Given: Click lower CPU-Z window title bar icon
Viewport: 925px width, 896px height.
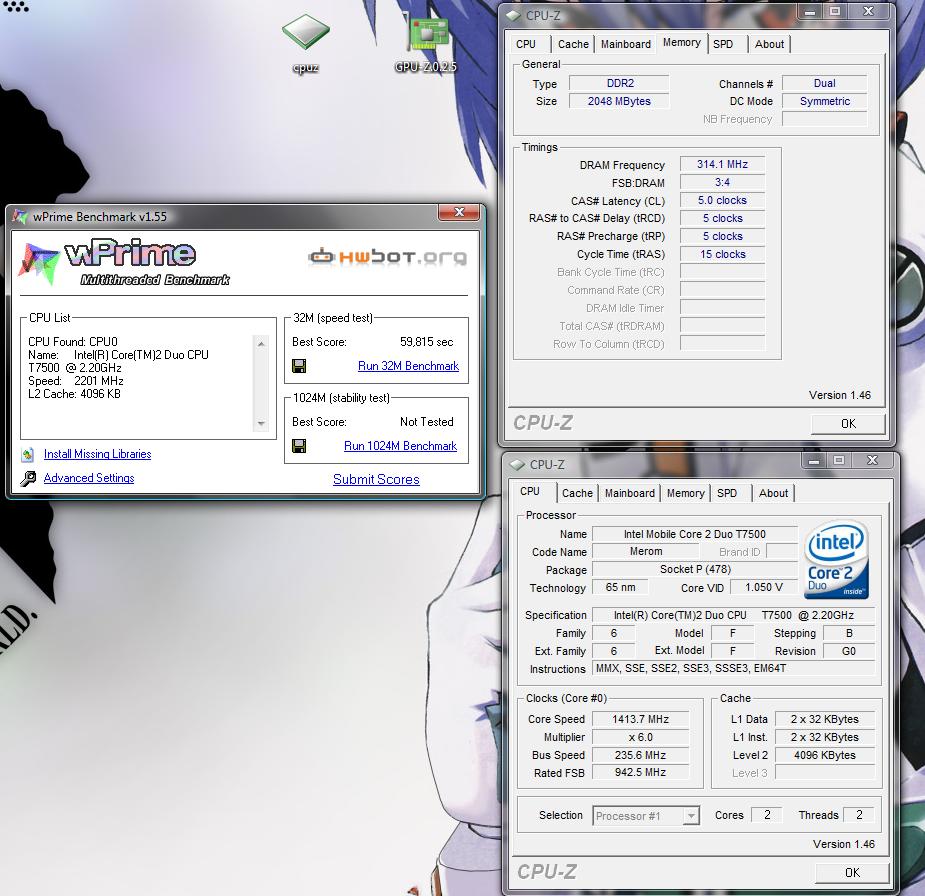Looking at the screenshot, I should pos(517,465).
